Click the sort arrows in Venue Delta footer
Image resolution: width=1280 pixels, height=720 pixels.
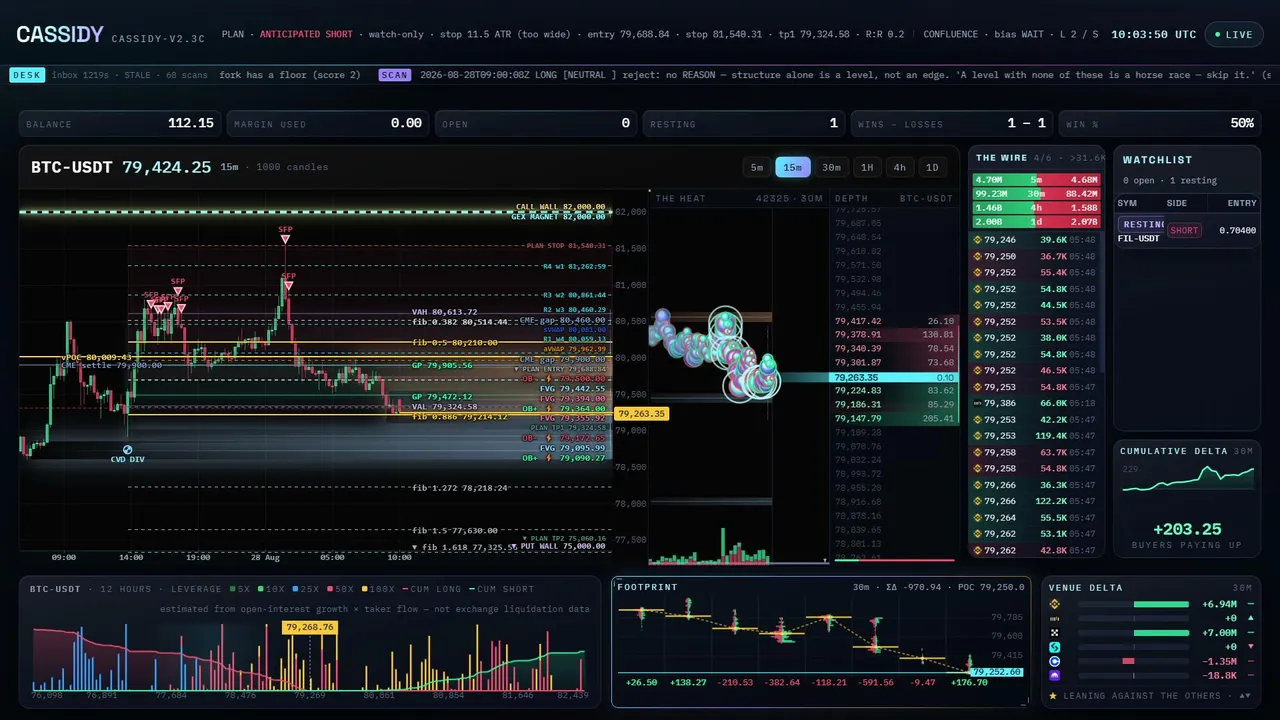(1245, 695)
